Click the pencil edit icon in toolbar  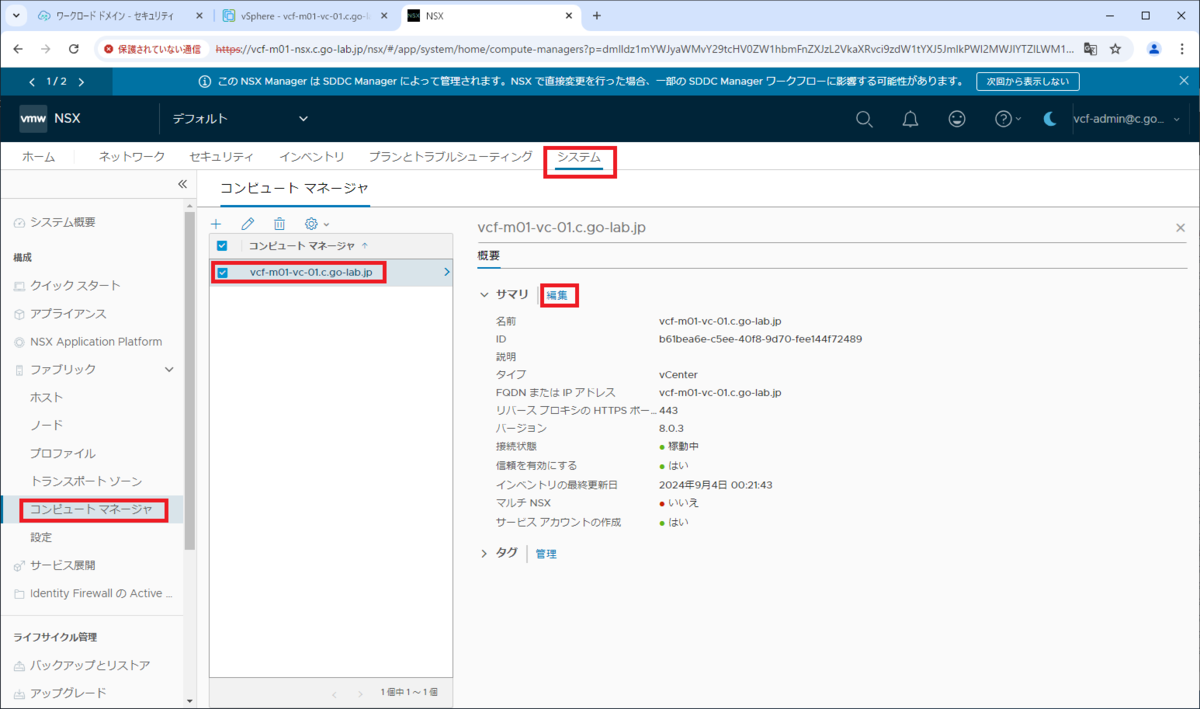248,224
